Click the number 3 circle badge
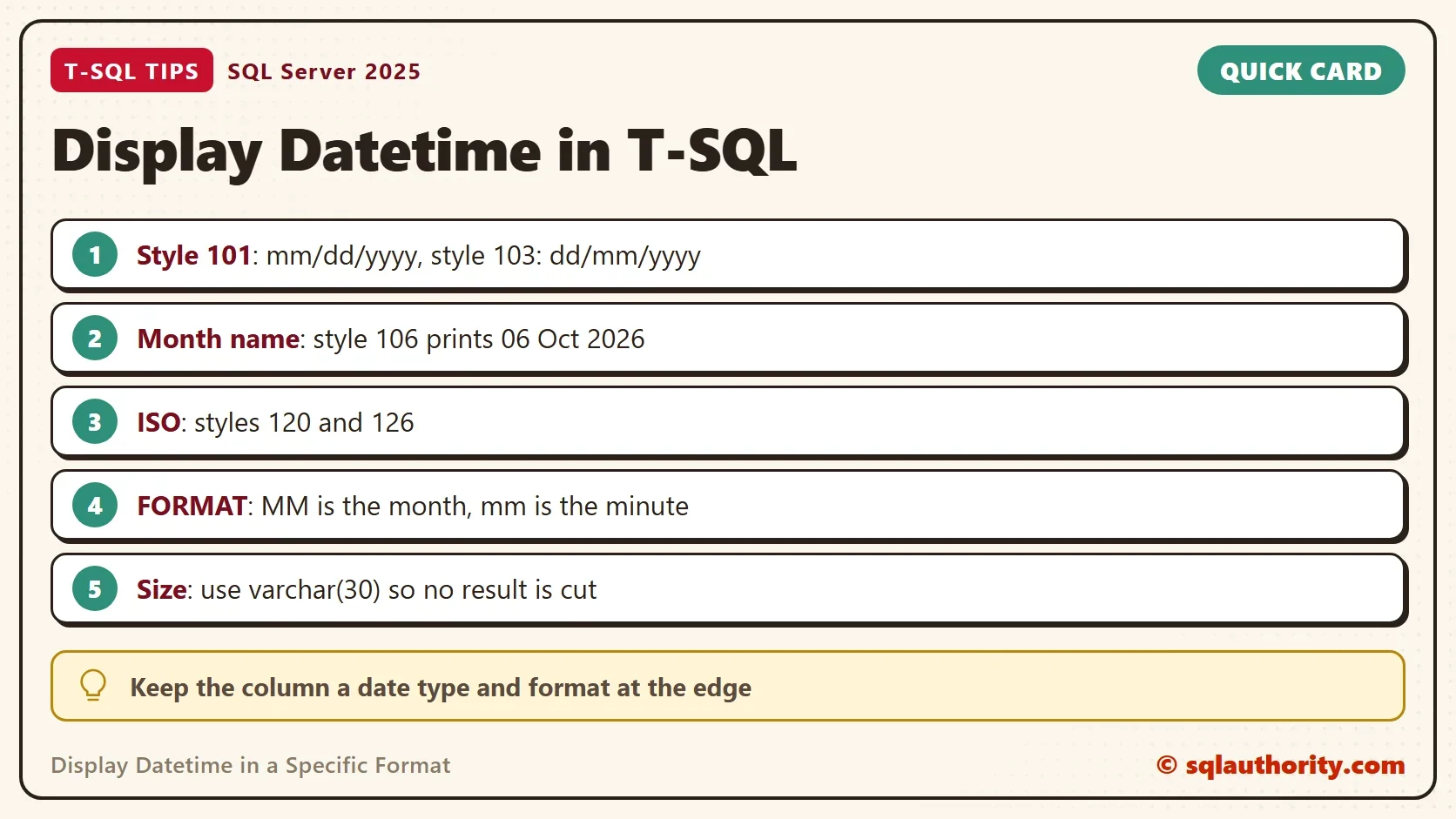 95,422
